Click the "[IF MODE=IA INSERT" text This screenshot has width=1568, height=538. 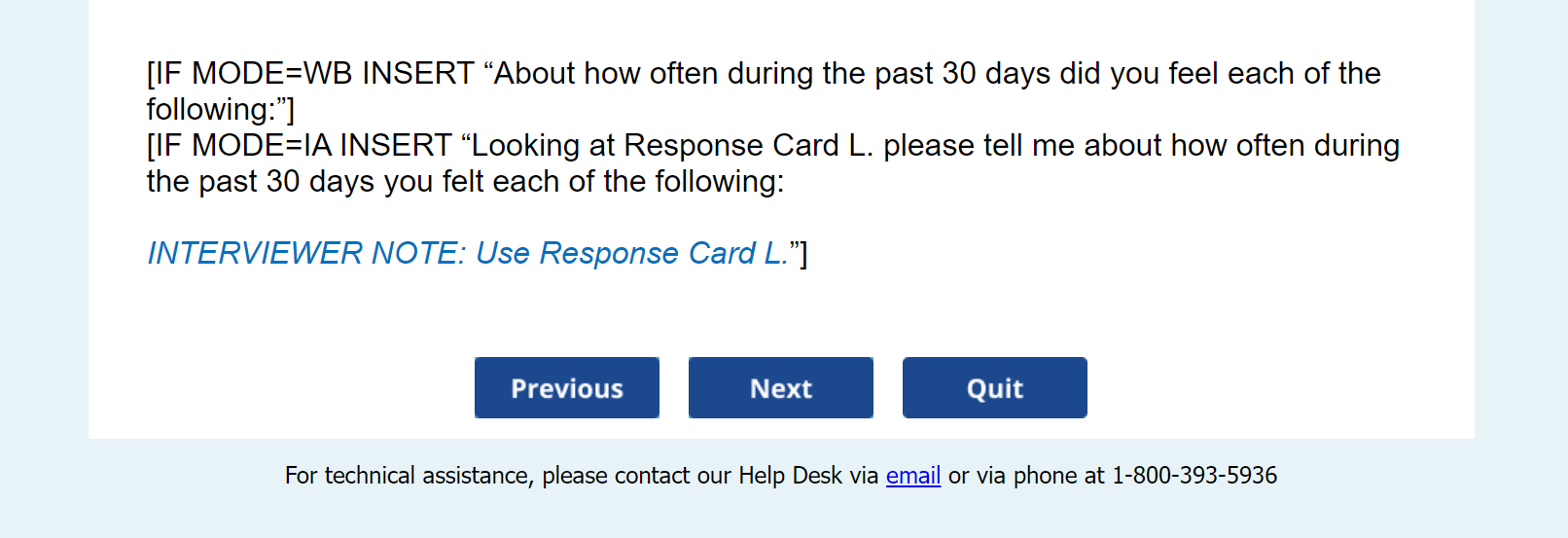(x=299, y=146)
